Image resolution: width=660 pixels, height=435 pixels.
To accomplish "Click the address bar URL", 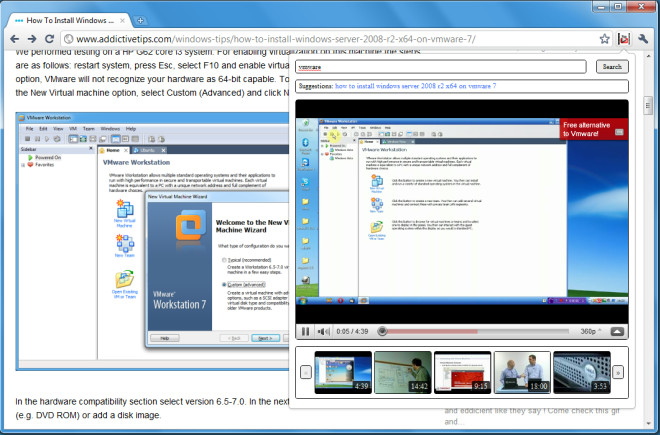I will pyautogui.click(x=276, y=39).
